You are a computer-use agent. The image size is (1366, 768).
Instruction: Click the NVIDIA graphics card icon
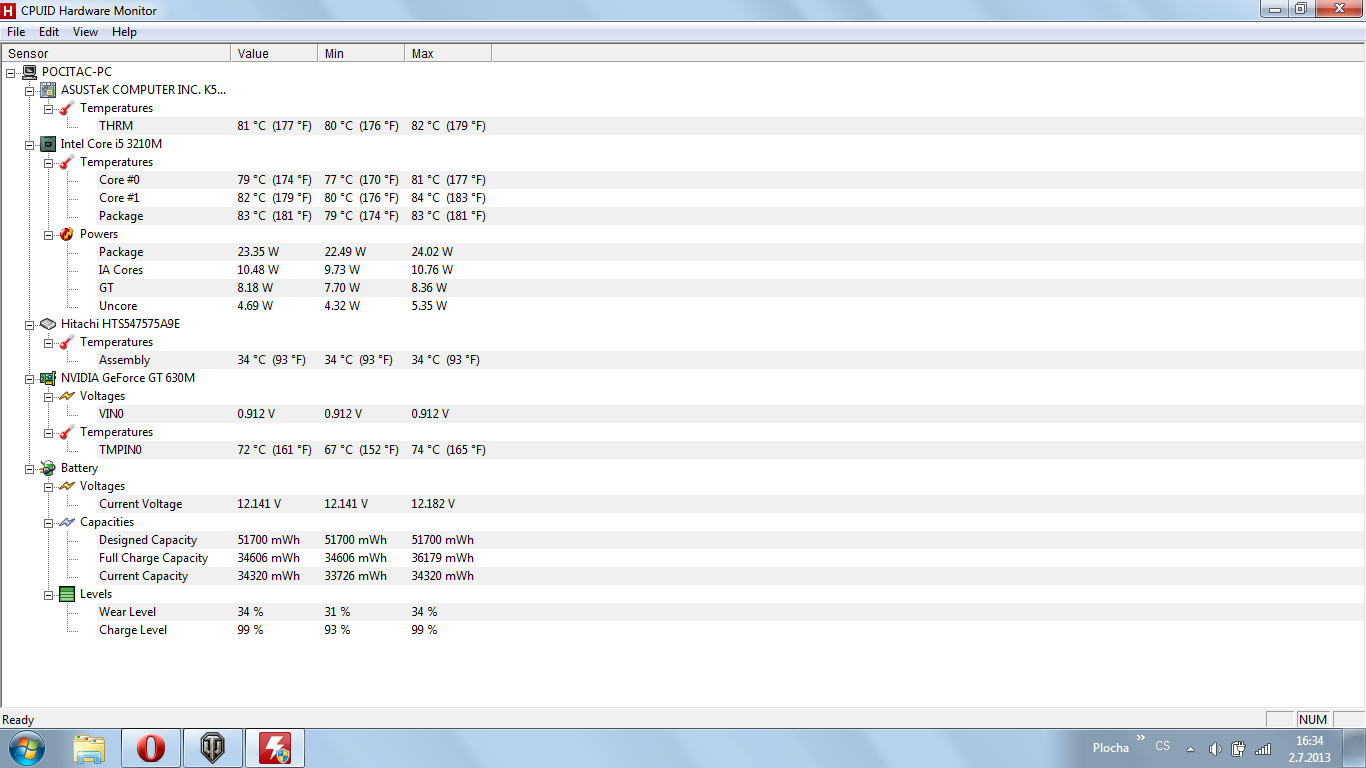48,378
